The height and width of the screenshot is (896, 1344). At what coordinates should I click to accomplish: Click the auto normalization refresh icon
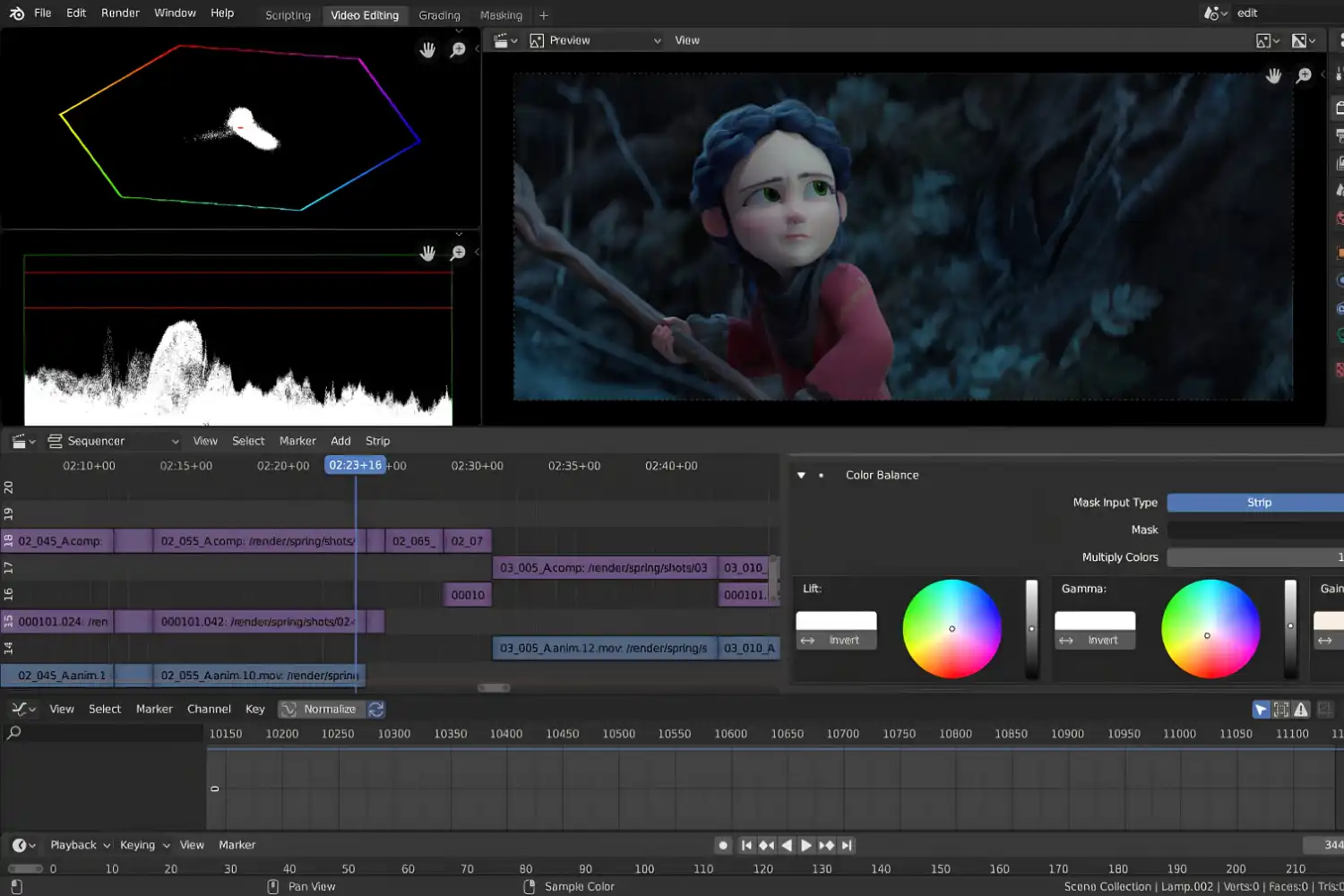point(376,709)
